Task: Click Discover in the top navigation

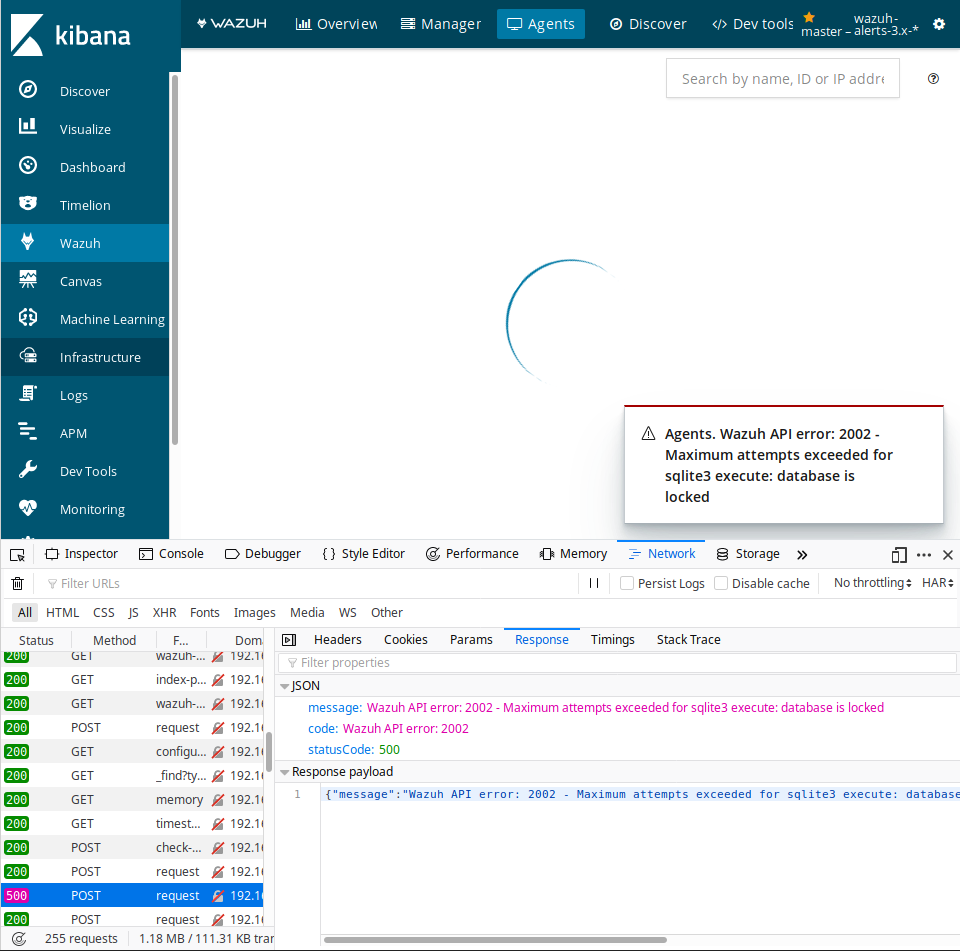Action: pyautogui.click(x=647, y=23)
